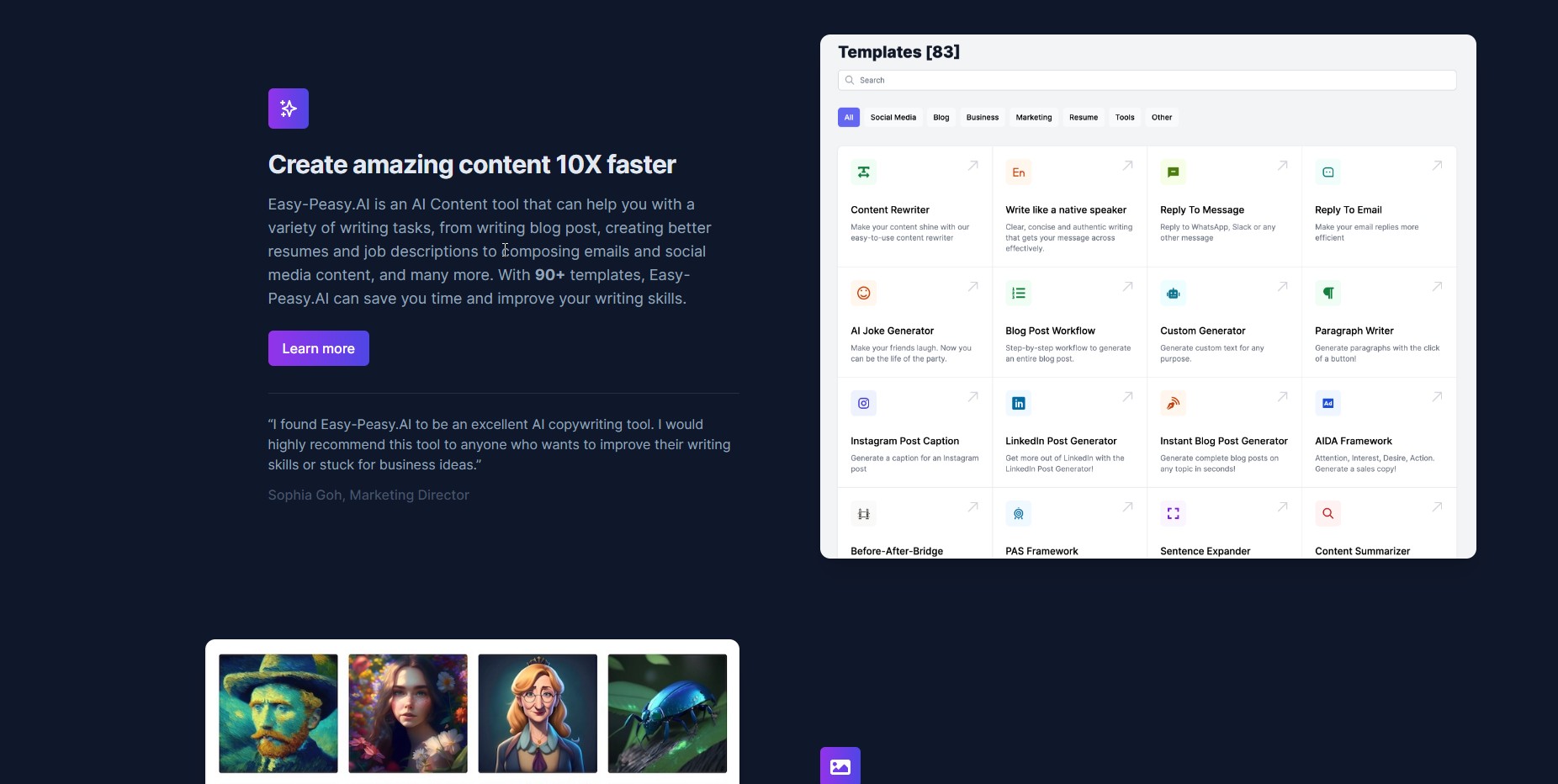Open the Blog Post Workflow title link
This screenshot has height=784, width=1558.
point(1050,331)
